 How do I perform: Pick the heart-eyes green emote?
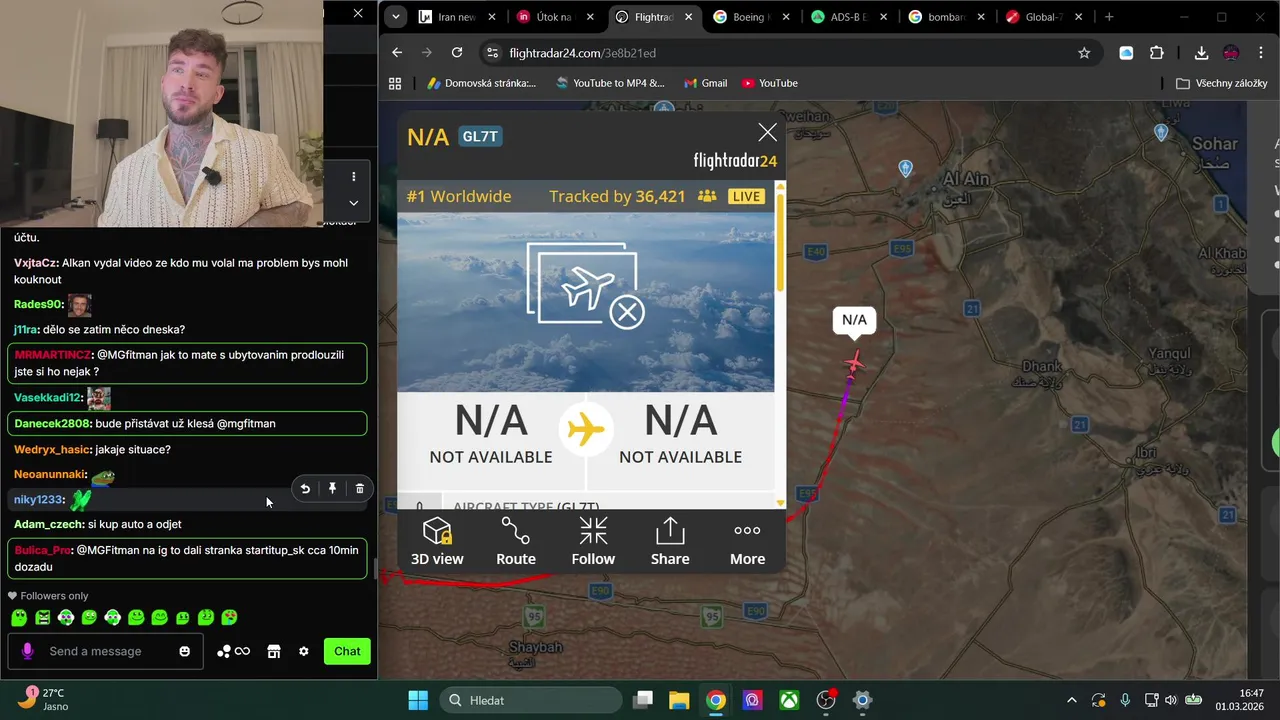click(229, 618)
